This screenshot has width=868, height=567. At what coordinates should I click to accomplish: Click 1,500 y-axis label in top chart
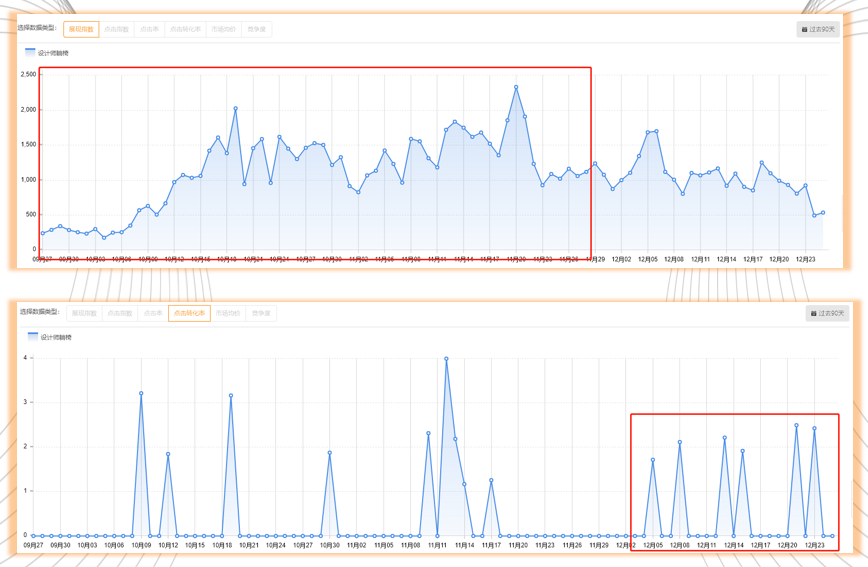(28, 145)
